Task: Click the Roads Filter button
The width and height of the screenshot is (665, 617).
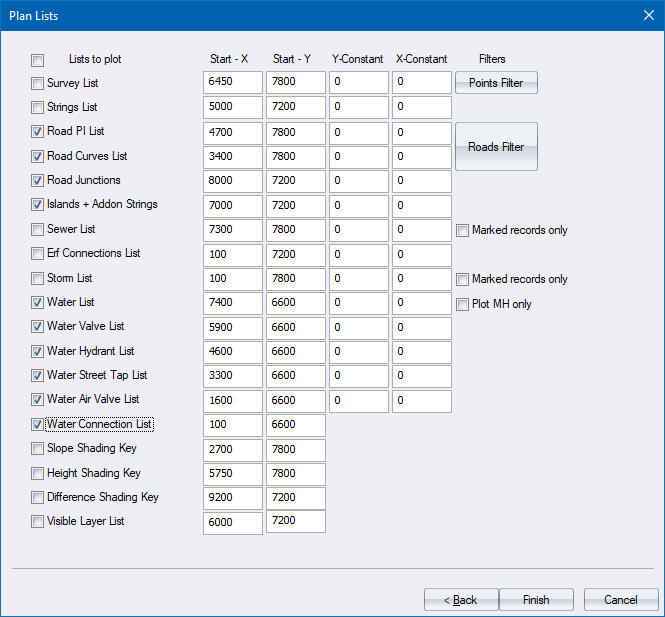Action: coord(496,147)
